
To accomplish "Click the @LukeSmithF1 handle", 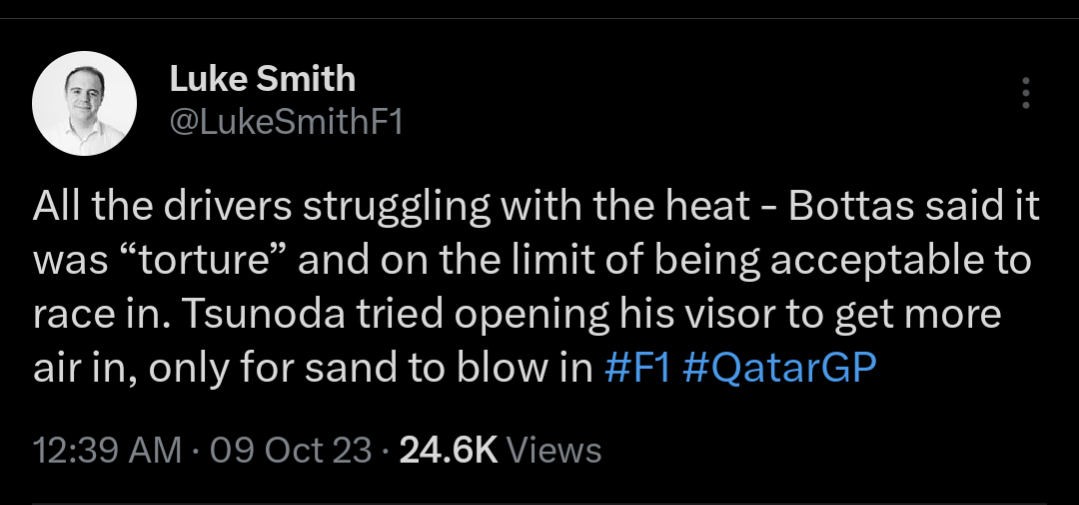I will click(x=285, y=123).
